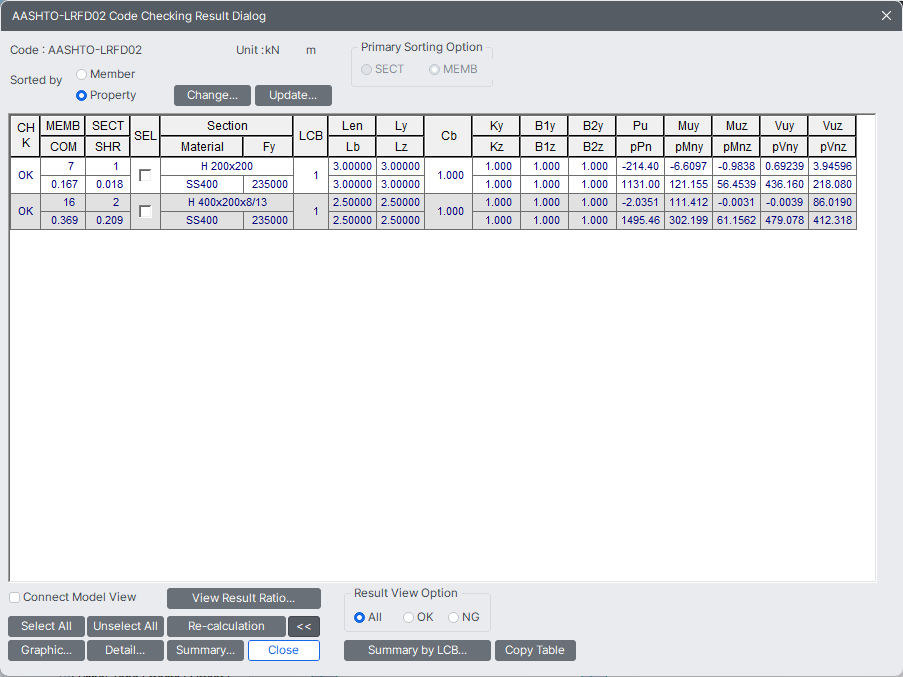
Task: Click Muy value '111.412'
Action: coord(688,203)
